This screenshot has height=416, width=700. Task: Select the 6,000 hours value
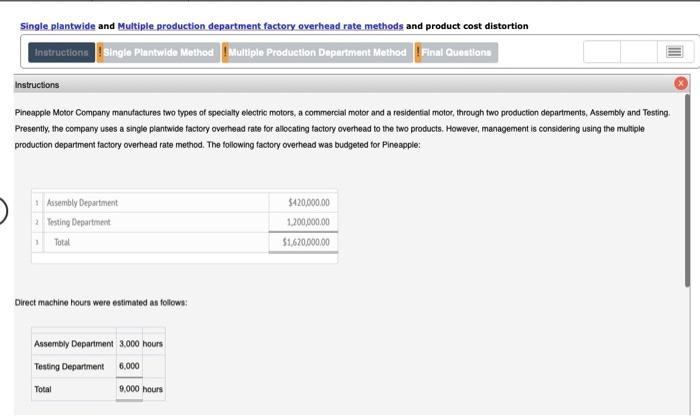[x=129, y=366]
